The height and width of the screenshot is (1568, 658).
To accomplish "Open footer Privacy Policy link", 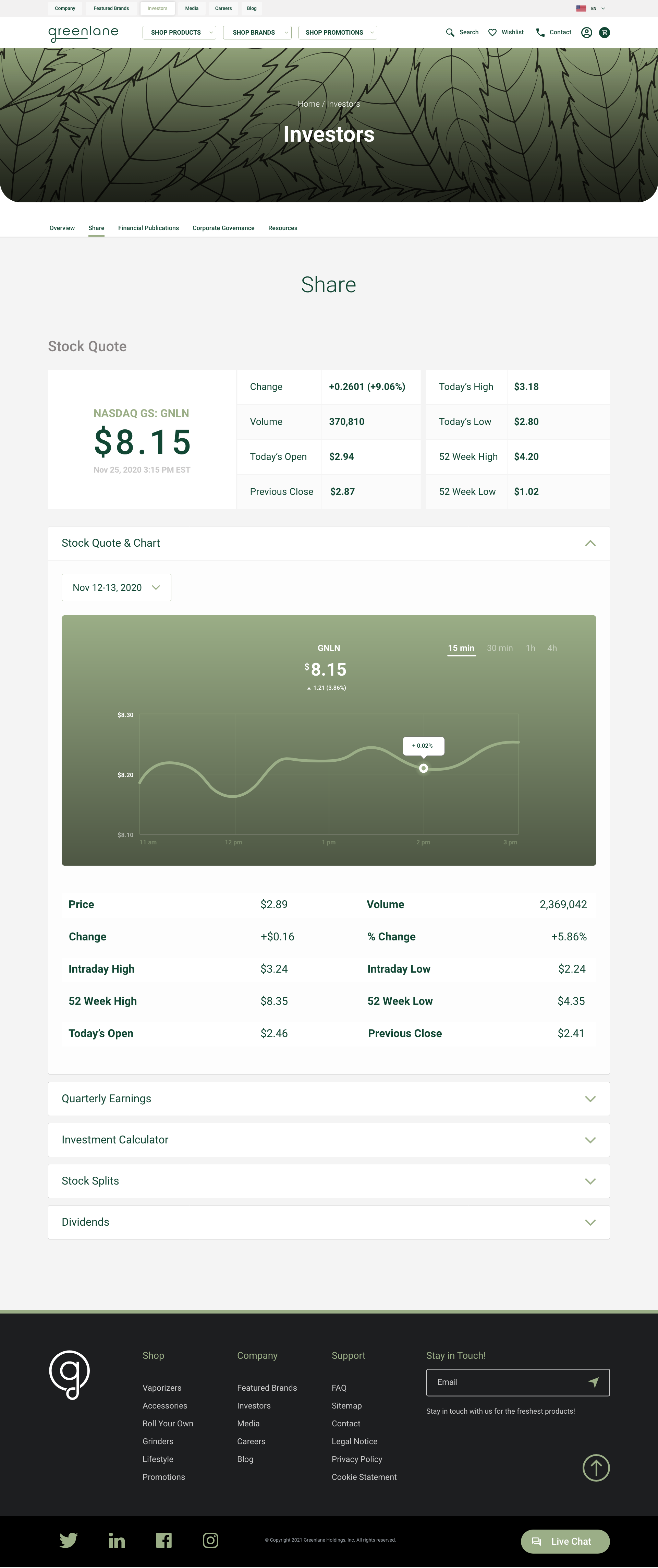I will [357, 1460].
